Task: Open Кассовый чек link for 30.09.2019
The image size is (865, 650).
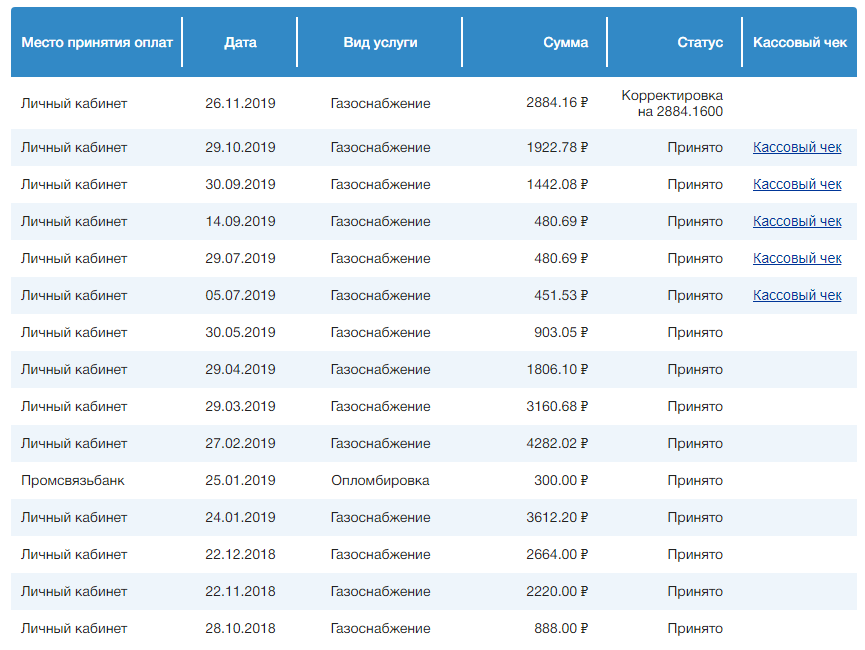Action: click(797, 184)
